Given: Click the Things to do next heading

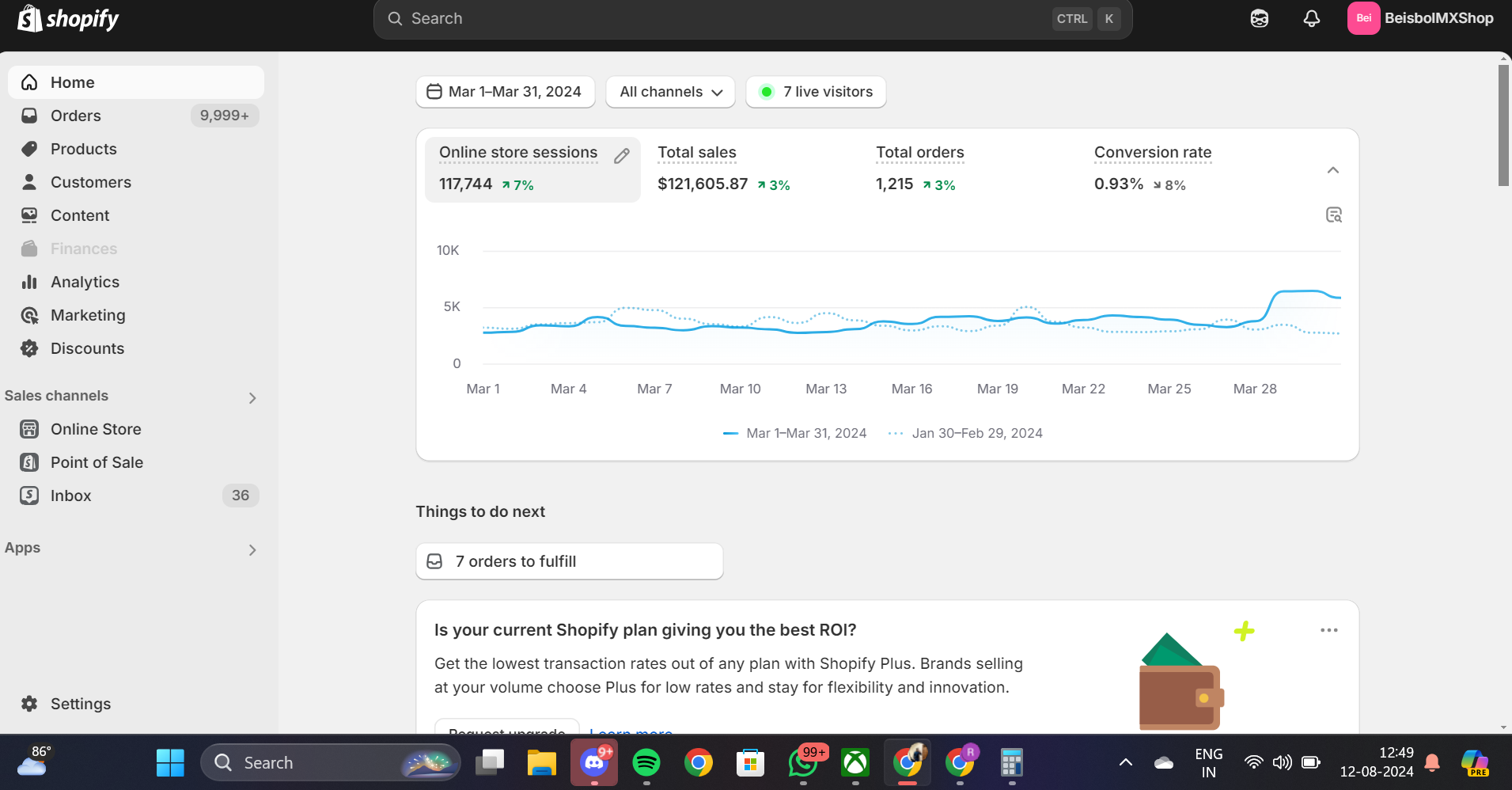Looking at the screenshot, I should click(x=480, y=511).
